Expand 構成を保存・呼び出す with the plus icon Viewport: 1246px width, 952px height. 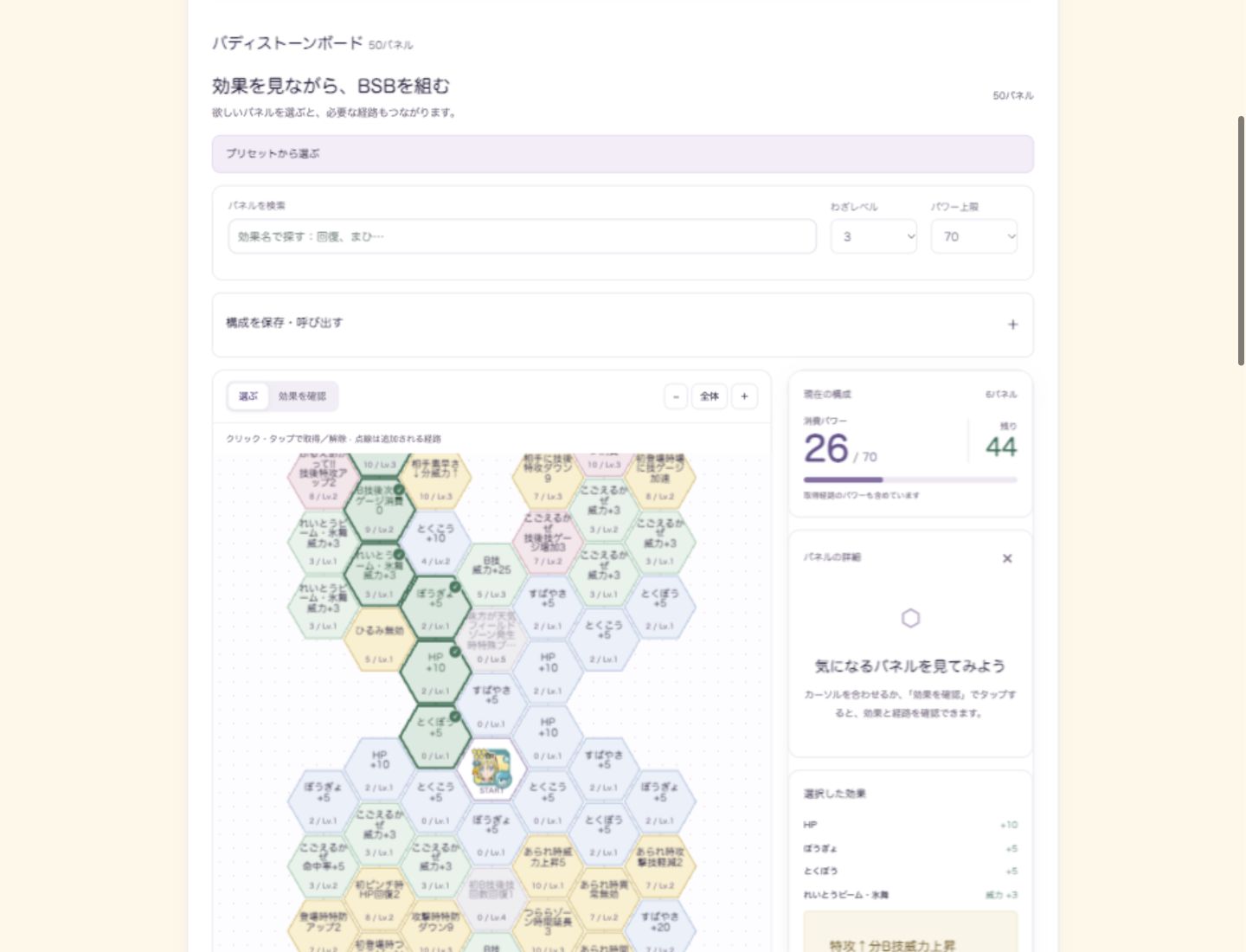click(x=1012, y=325)
